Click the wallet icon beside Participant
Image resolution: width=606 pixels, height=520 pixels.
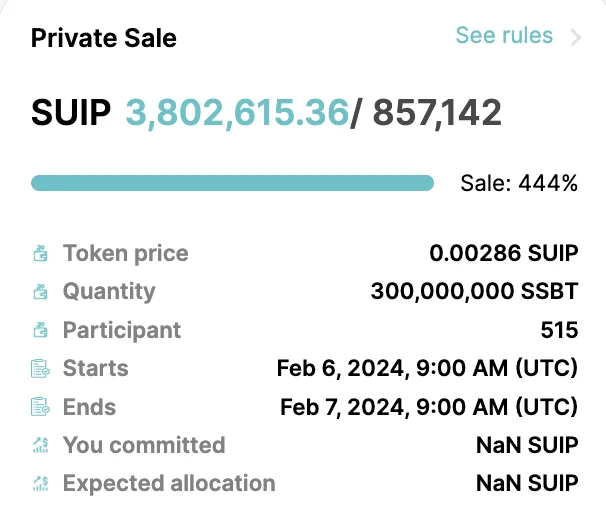point(40,330)
